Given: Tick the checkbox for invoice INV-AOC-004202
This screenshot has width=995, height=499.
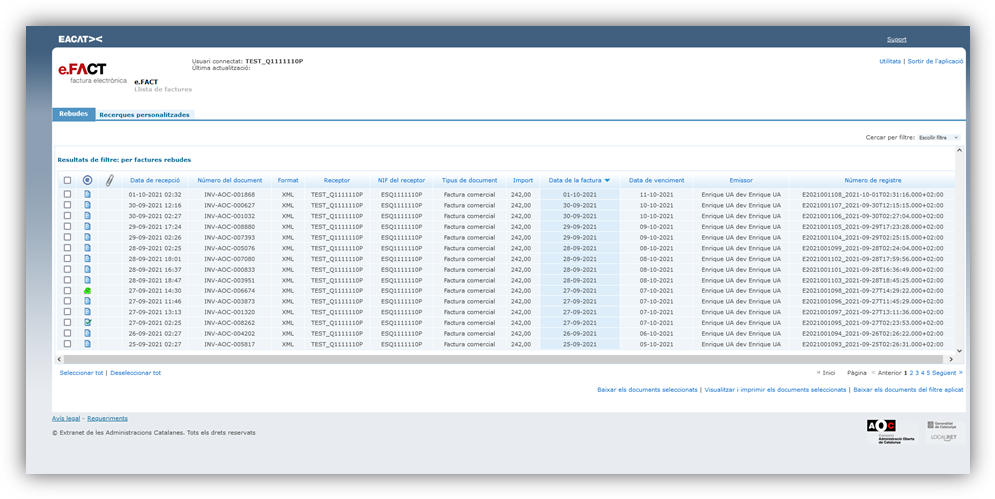Looking at the screenshot, I should coord(67,334).
